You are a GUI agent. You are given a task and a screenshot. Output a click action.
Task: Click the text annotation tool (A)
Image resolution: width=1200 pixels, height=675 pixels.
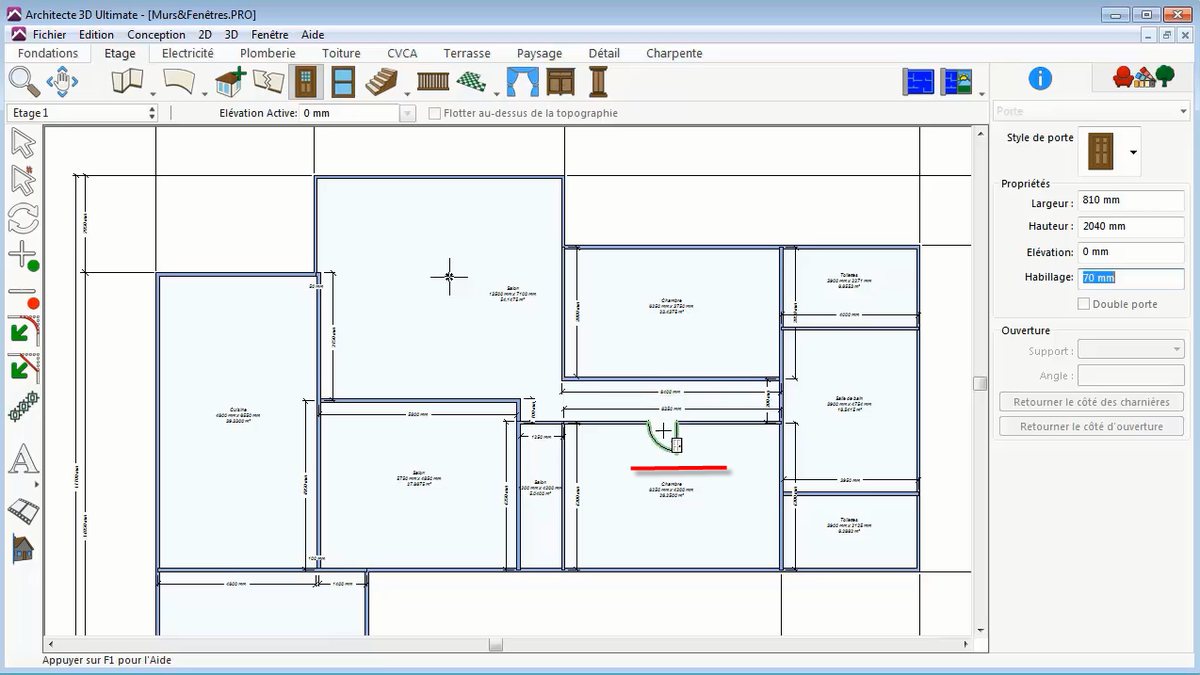[x=23, y=460]
